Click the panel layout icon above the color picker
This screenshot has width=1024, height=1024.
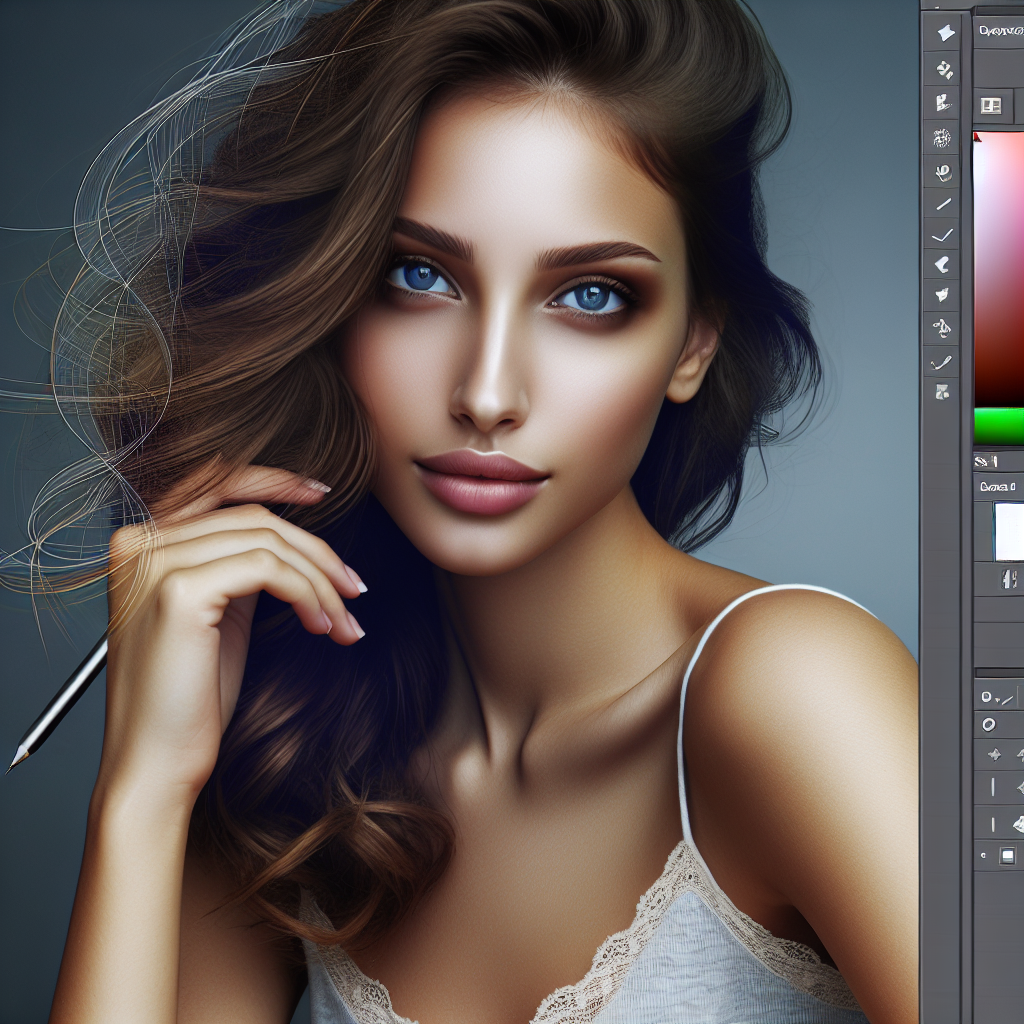(991, 105)
